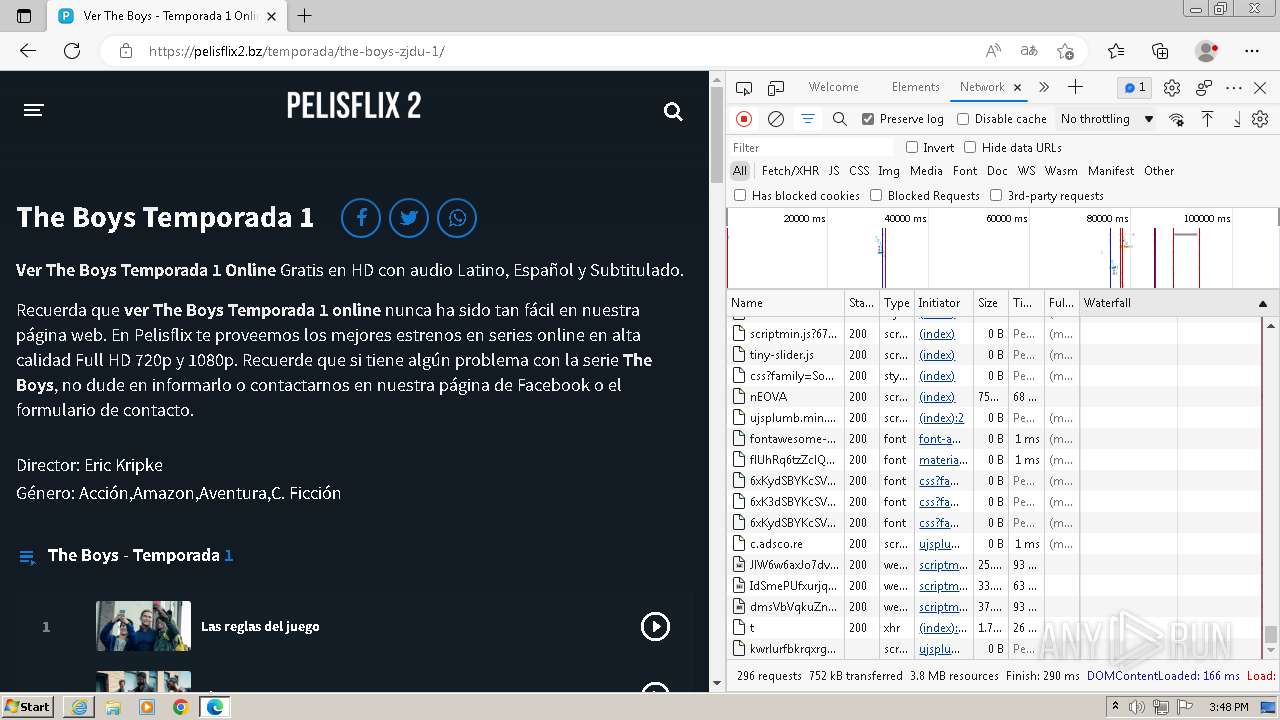
Task: Toggle the network filter bar icon
Action: pos(807,119)
